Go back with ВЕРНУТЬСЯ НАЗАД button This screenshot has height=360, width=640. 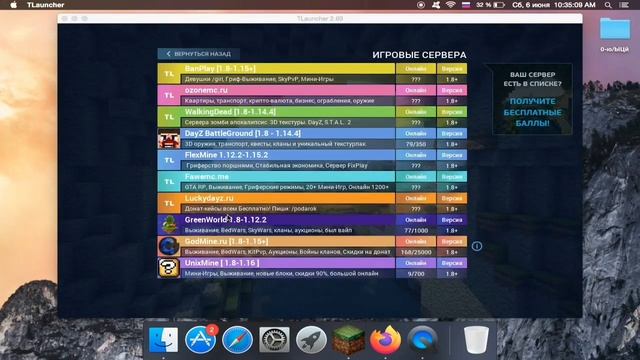[198, 54]
